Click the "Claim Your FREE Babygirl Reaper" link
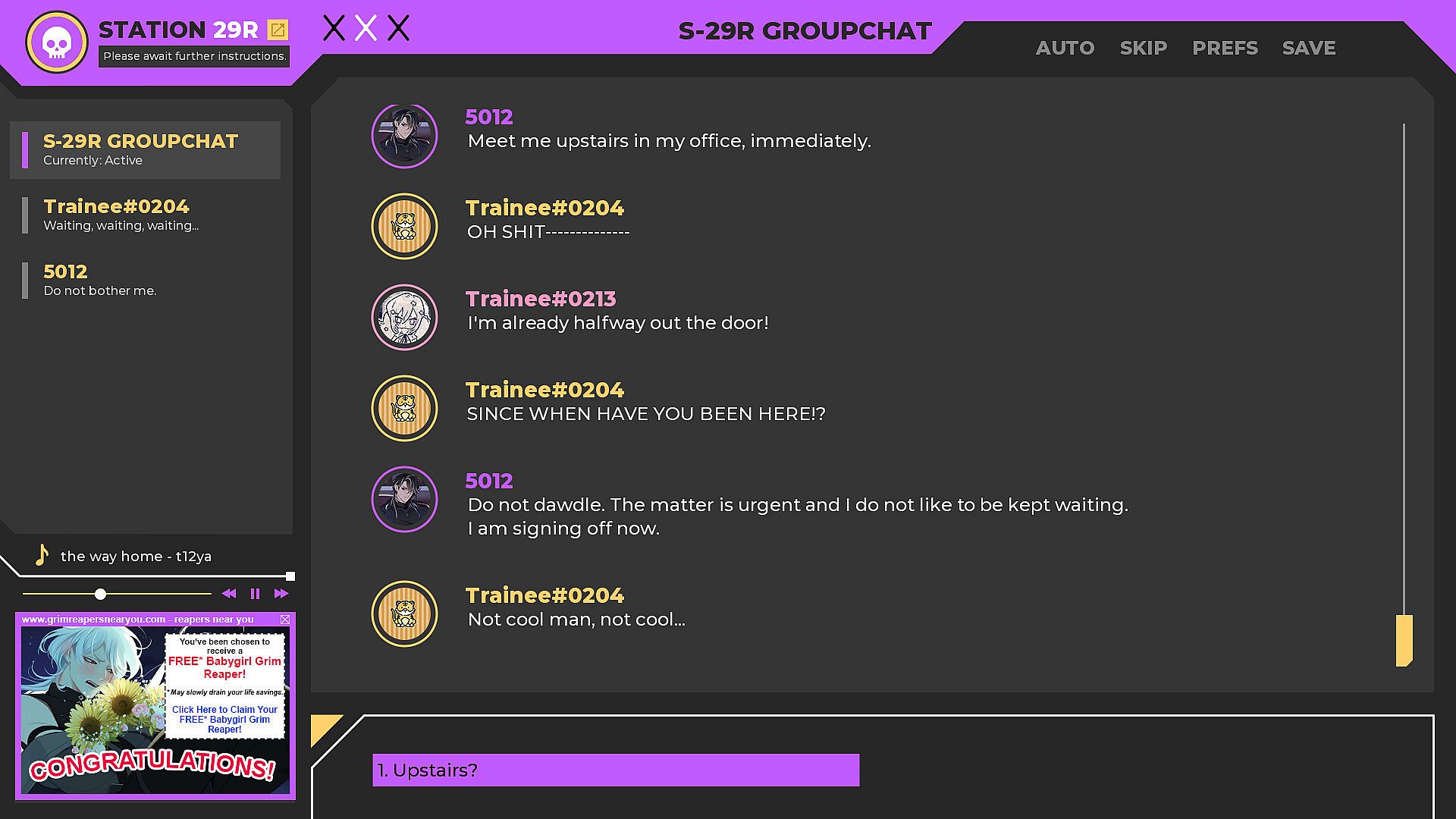This screenshot has height=819, width=1456. point(224,720)
